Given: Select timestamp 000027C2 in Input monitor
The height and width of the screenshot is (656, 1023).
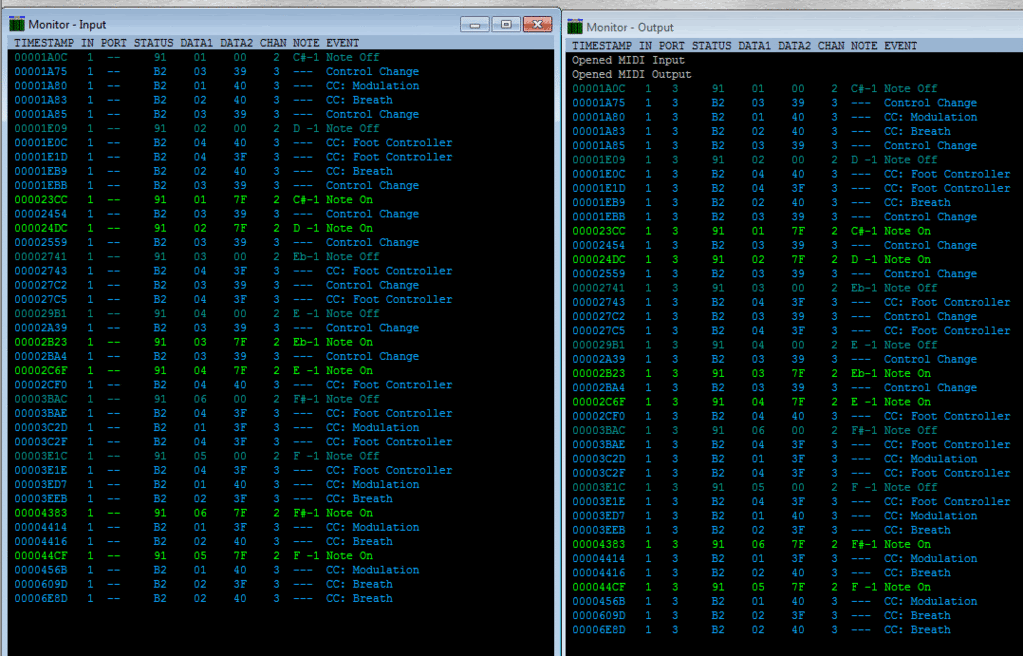Looking at the screenshot, I should [x=40, y=285].
